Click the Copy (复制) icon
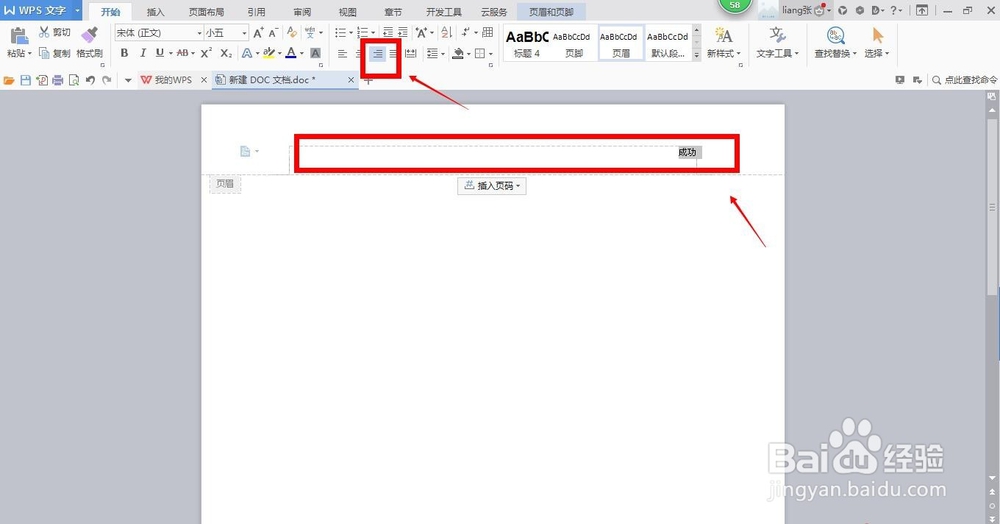 click(x=44, y=53)
